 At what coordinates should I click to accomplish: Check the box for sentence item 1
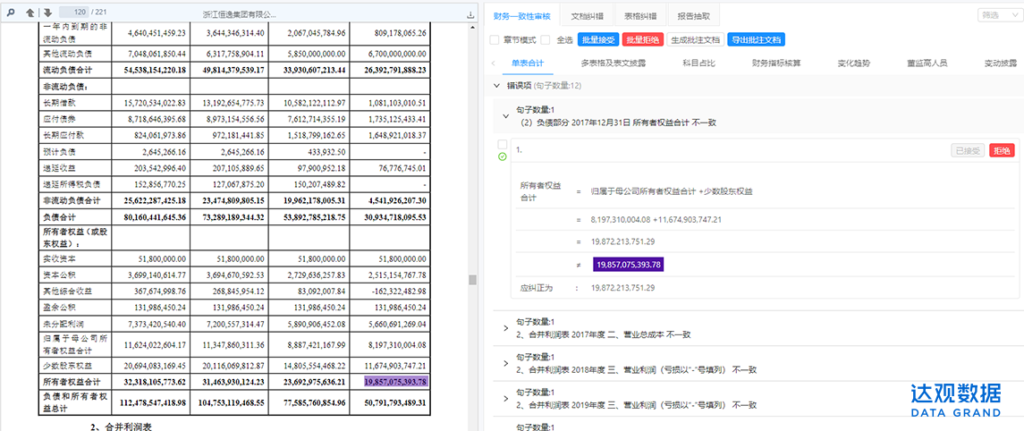(x=502, y=145)
